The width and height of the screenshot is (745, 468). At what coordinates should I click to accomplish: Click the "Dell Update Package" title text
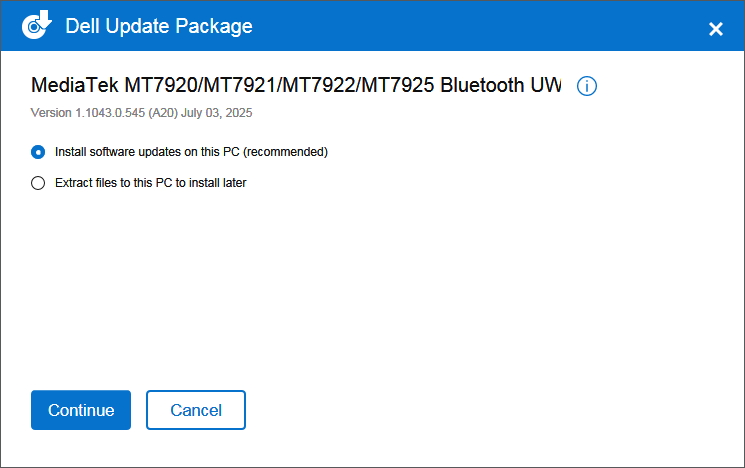click(x=159, y=26)
